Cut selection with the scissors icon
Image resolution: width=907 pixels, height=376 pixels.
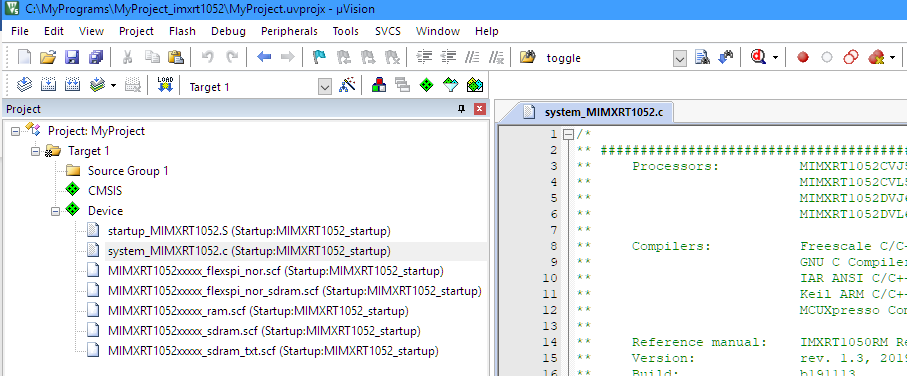pos(128,57)
